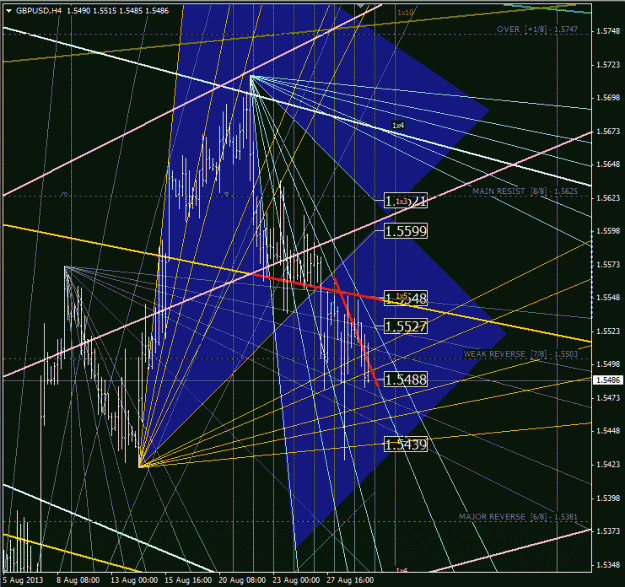Select the MAIN RESIST [8/8] - 1.5625 label
625x587 pixels.
525,191
